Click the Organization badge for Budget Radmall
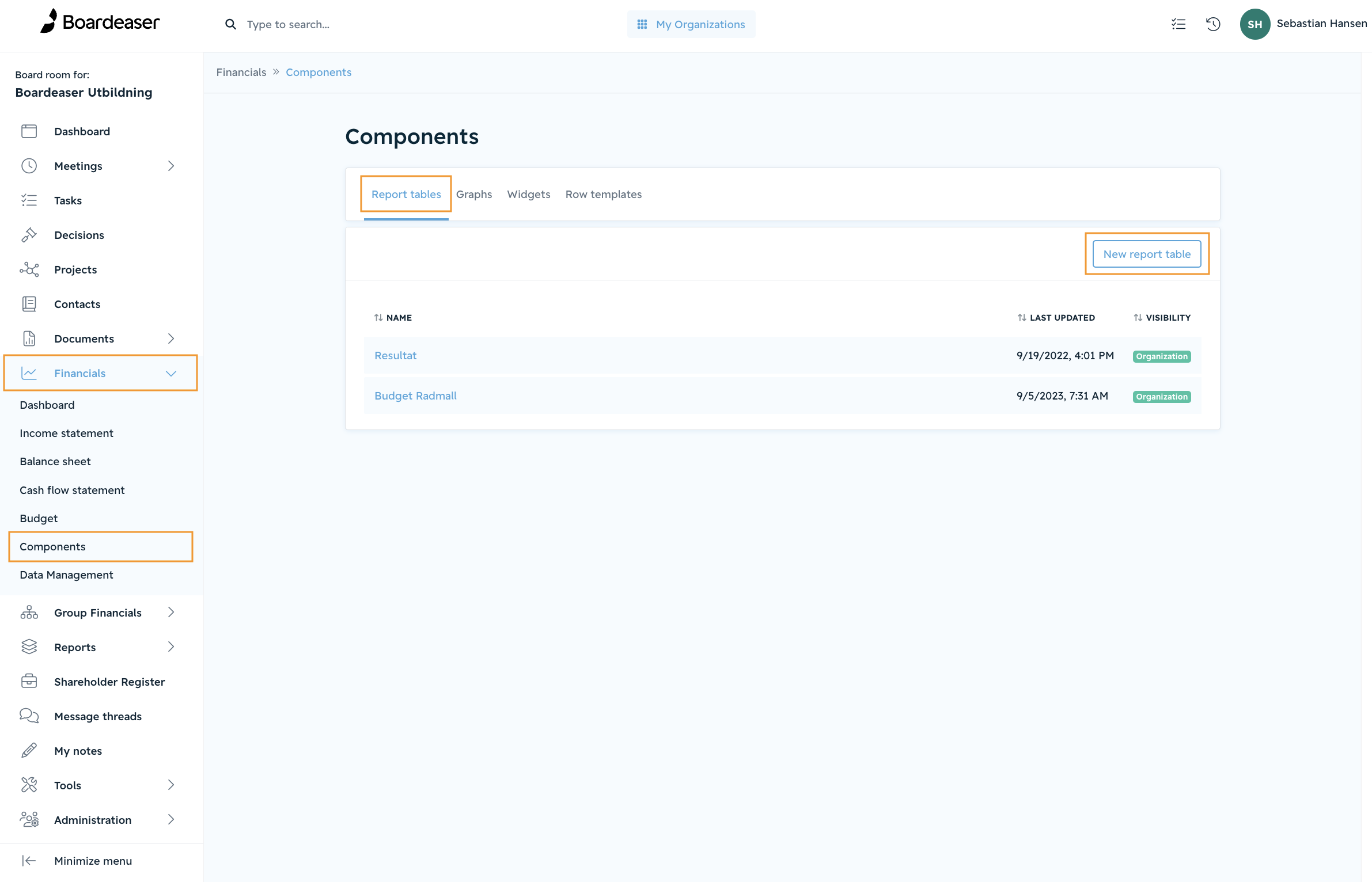Screen dimensions: 1372x882 [x=1162, y=397]
